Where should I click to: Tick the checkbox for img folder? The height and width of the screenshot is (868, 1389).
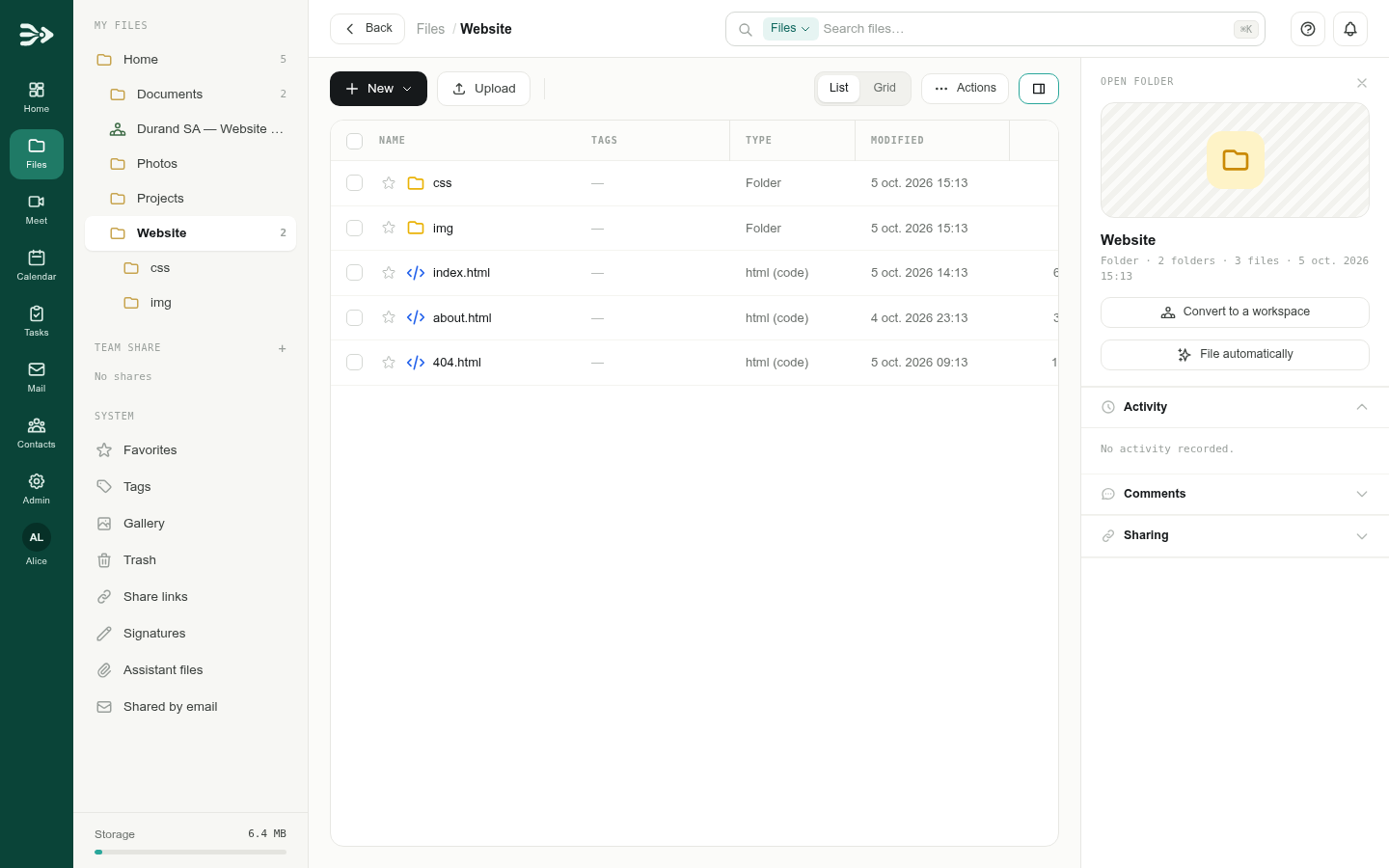point(355,228)
